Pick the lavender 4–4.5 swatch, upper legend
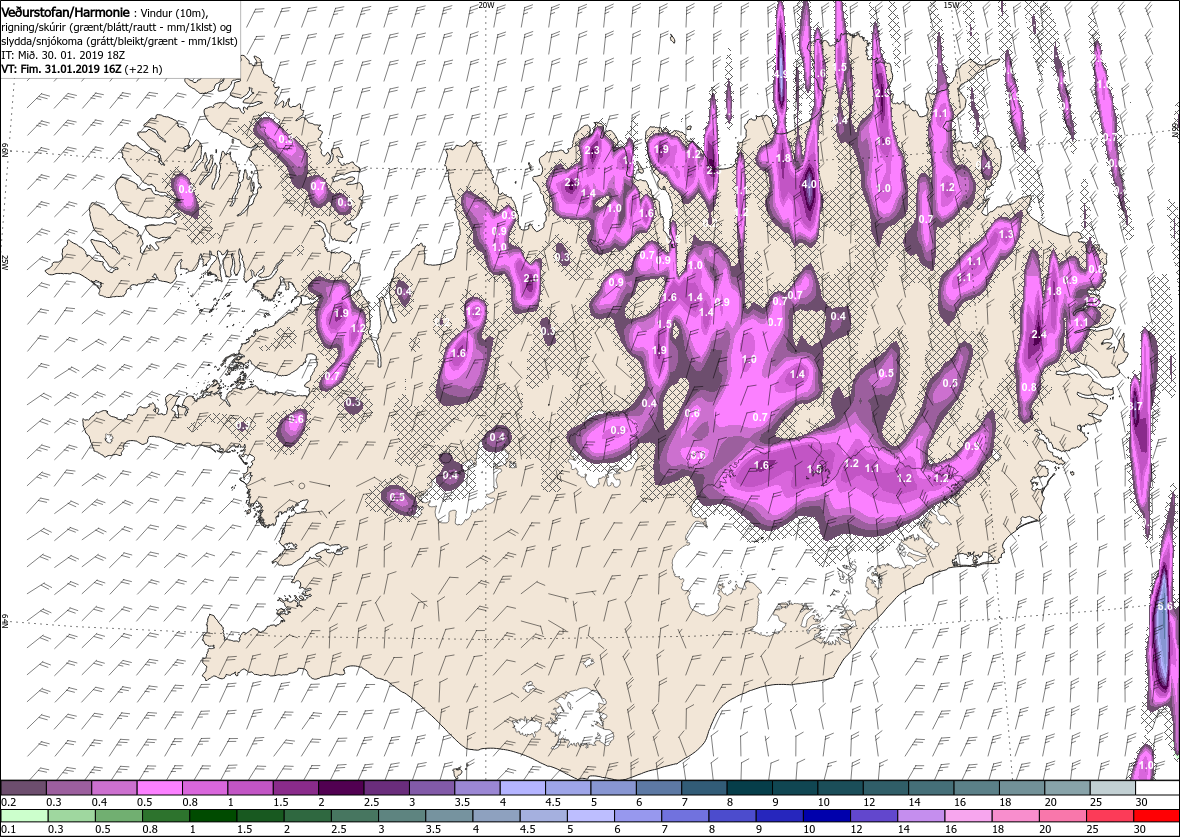Viewport: 1180px width, 837px height. (x=522, y=787)
